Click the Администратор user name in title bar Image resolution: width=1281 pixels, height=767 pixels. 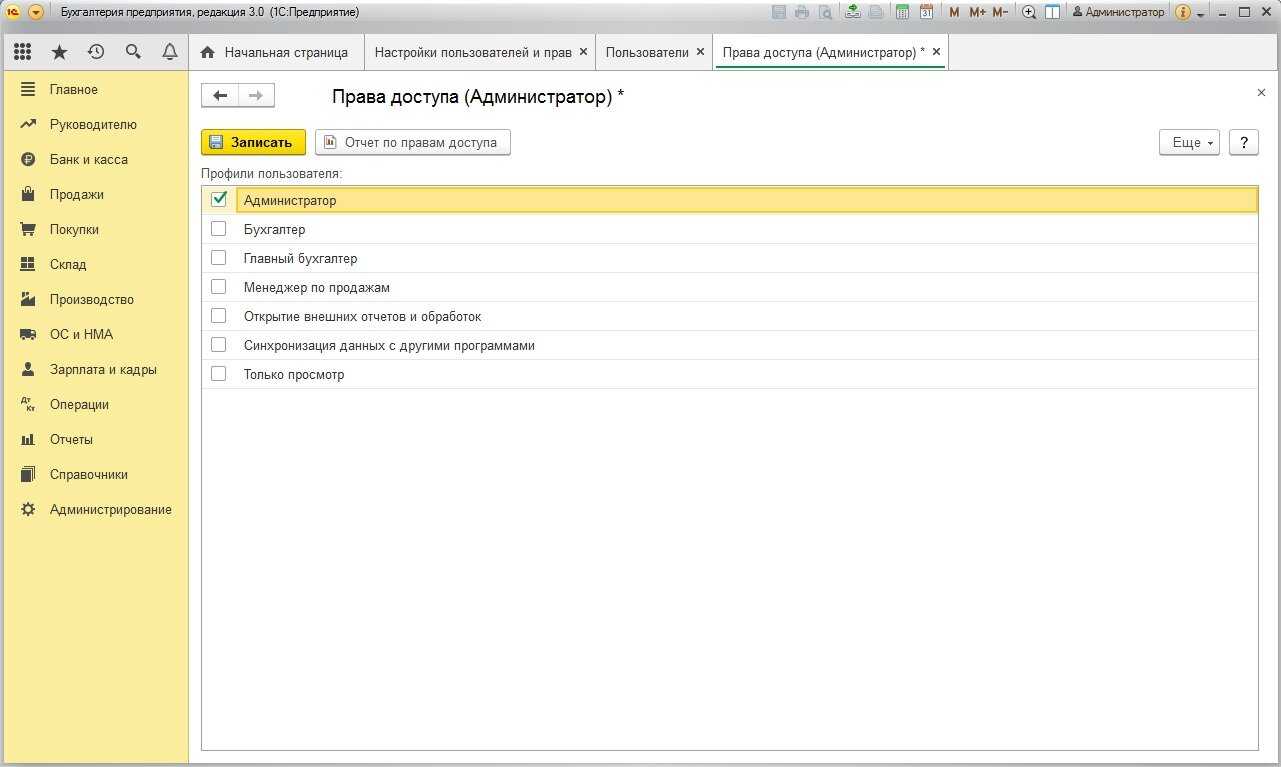coord(1118,12)
